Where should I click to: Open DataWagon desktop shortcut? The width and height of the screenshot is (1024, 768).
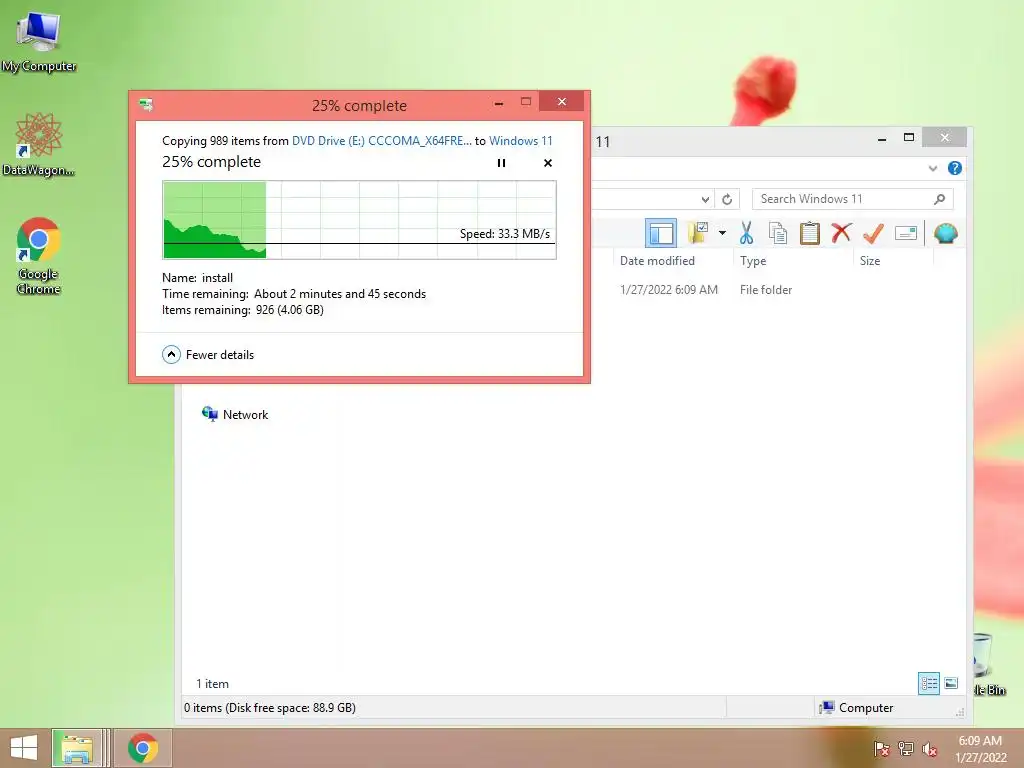39,144
